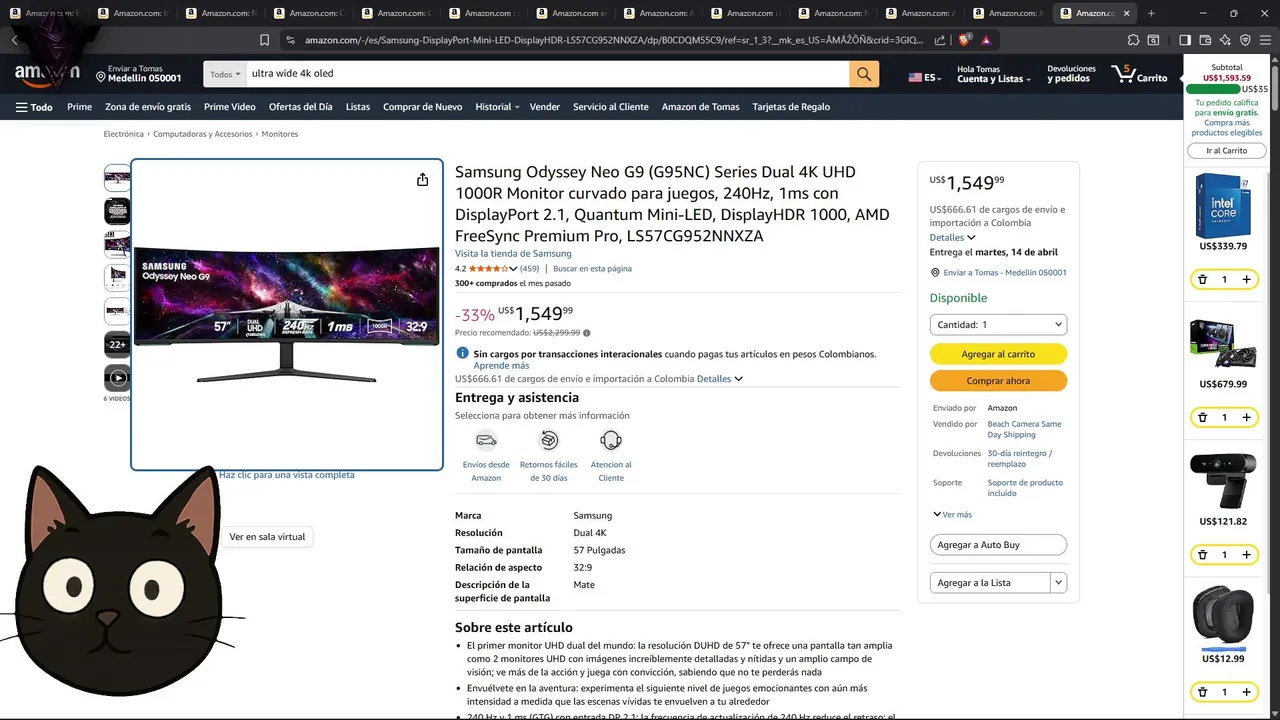Open the Cantidad: 1 quantity dropdown
The width and height of the screenshot is (1280, 720).
click(998, 325)
